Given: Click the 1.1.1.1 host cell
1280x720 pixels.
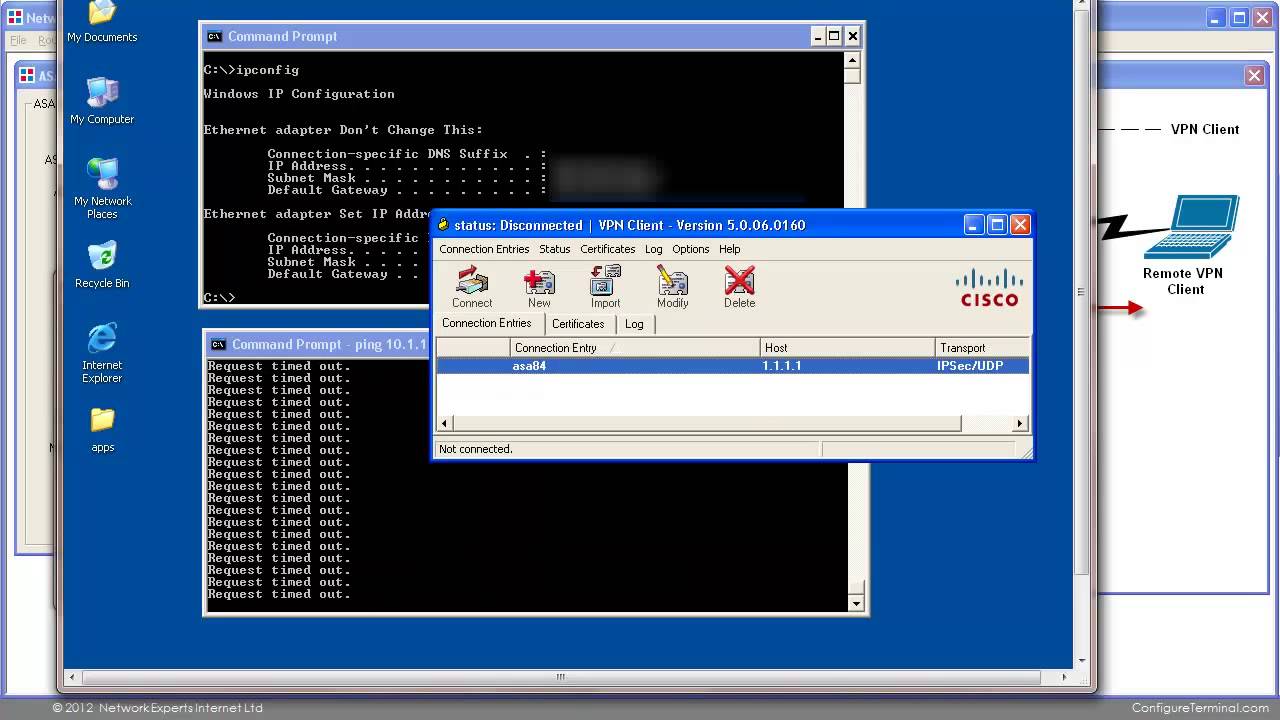Looking at the screenshot, I should (781, 366).
